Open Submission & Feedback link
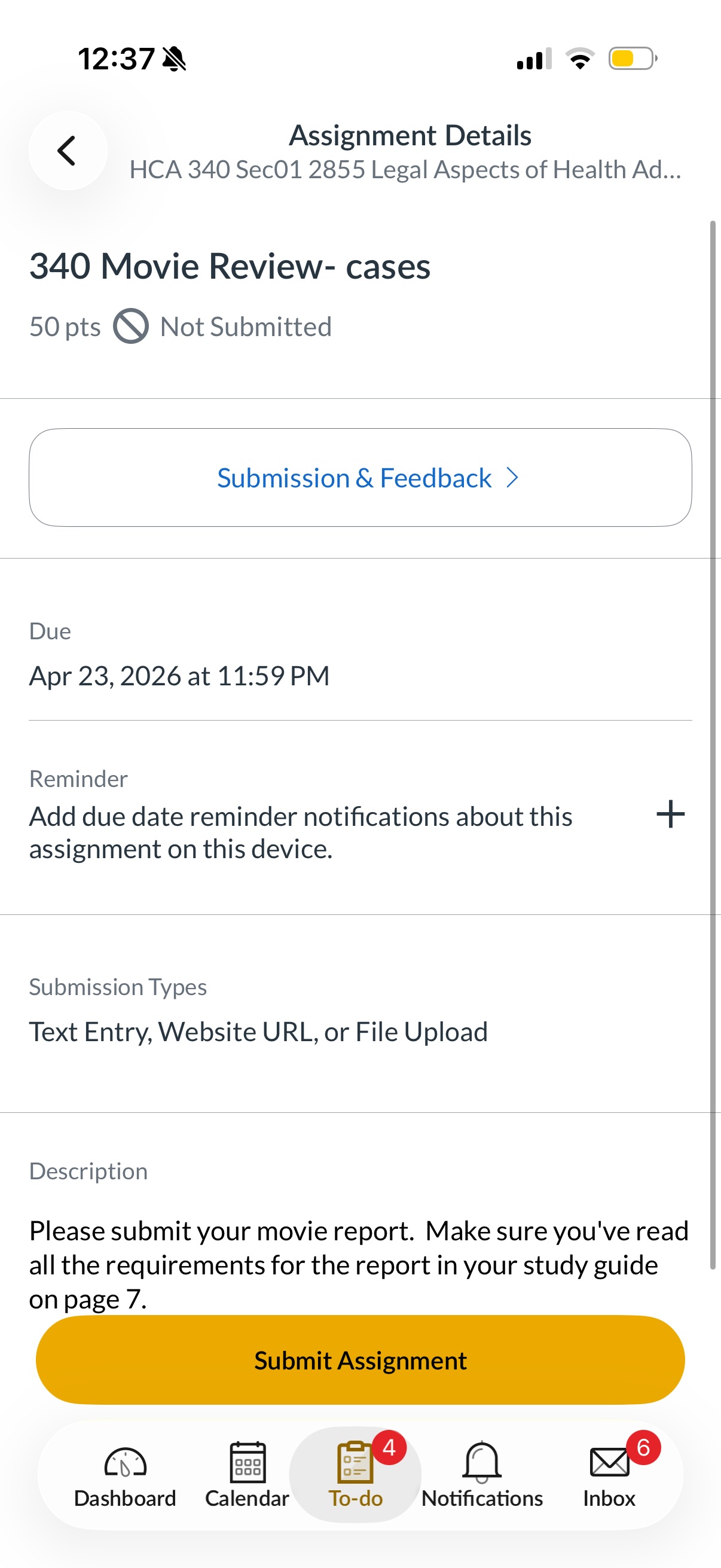Viewport: 721px width, 1568px height. click(x=354, y=478)
